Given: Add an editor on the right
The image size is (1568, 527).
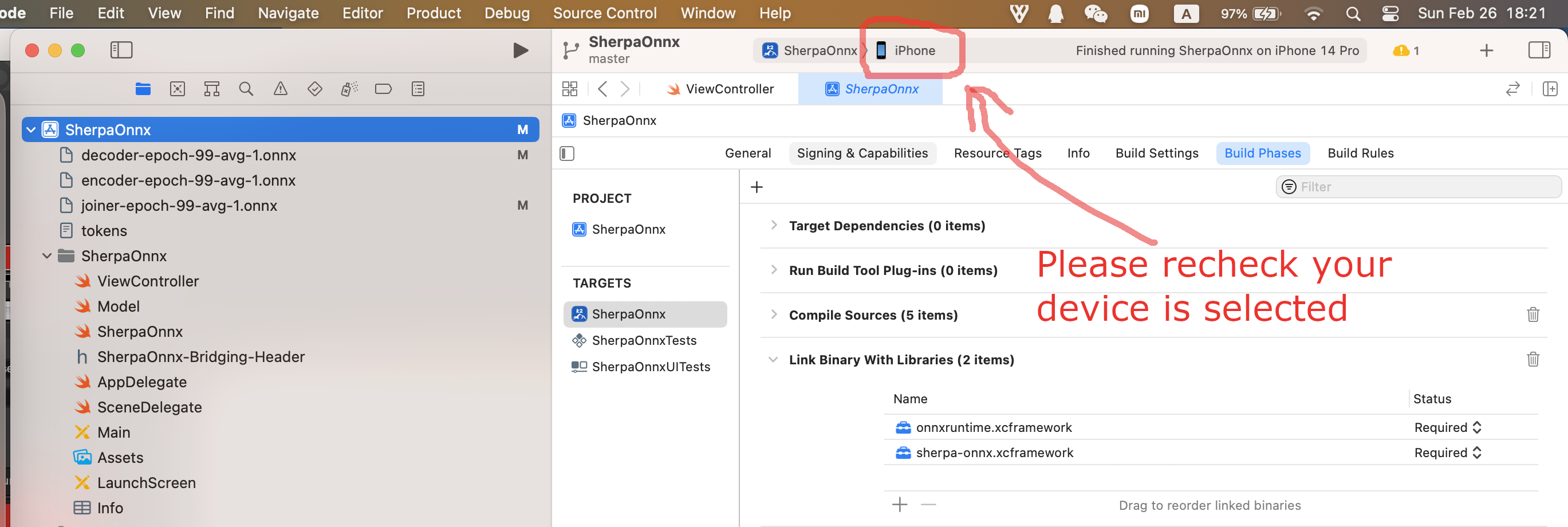Looking at the screenshot, I should [x=1550, y=89].
